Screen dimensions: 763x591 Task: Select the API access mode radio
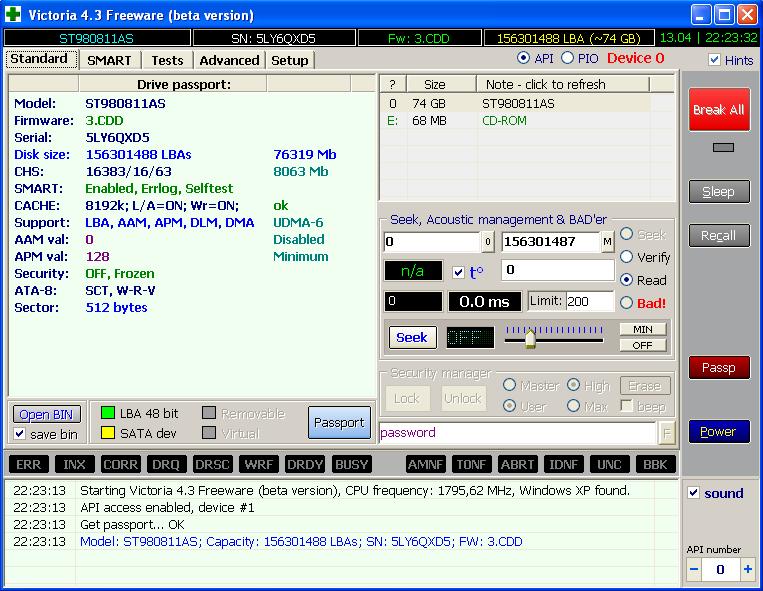(523, 58)
